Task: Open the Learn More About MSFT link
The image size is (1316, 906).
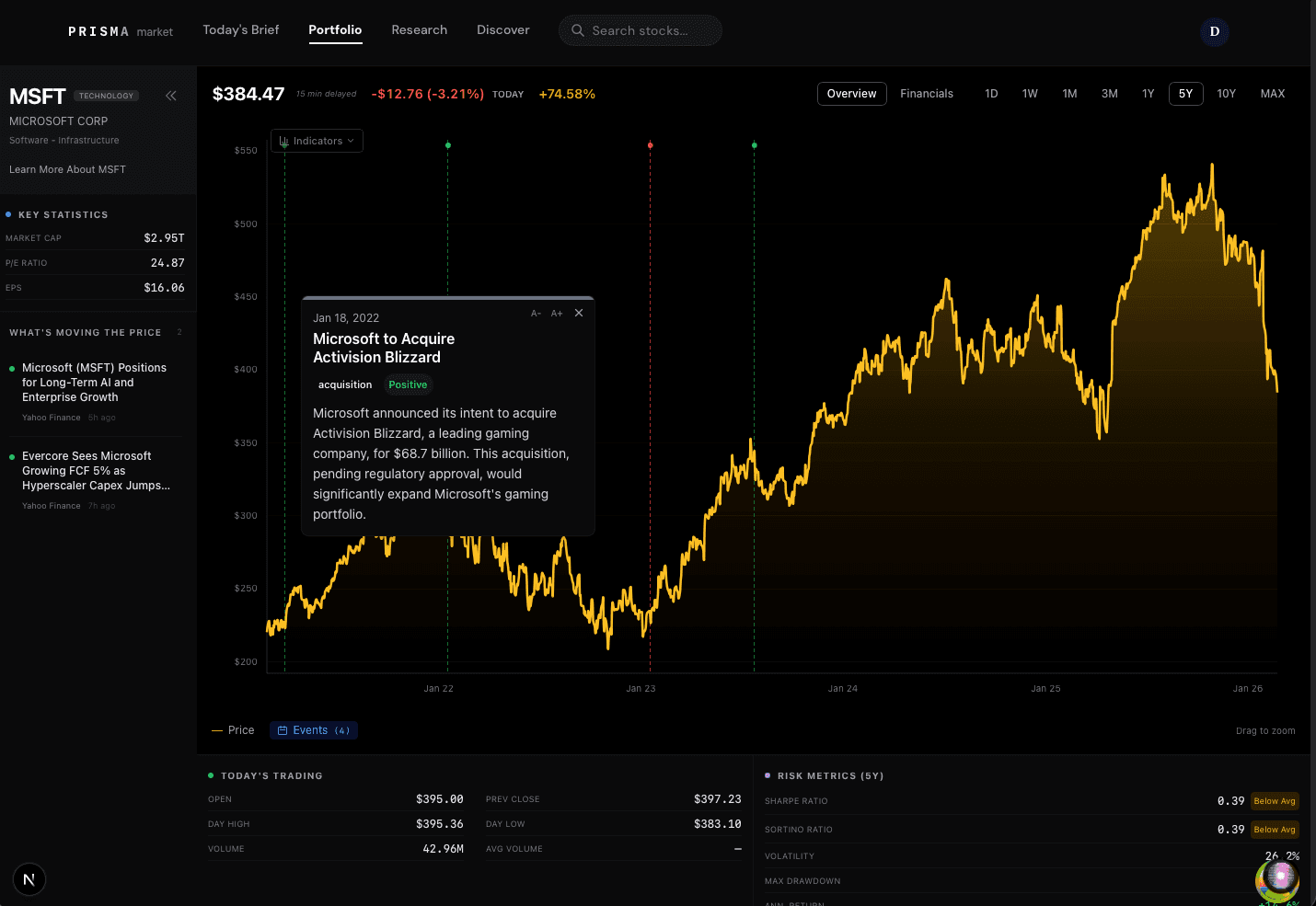Action: click(x=66, y=169)
